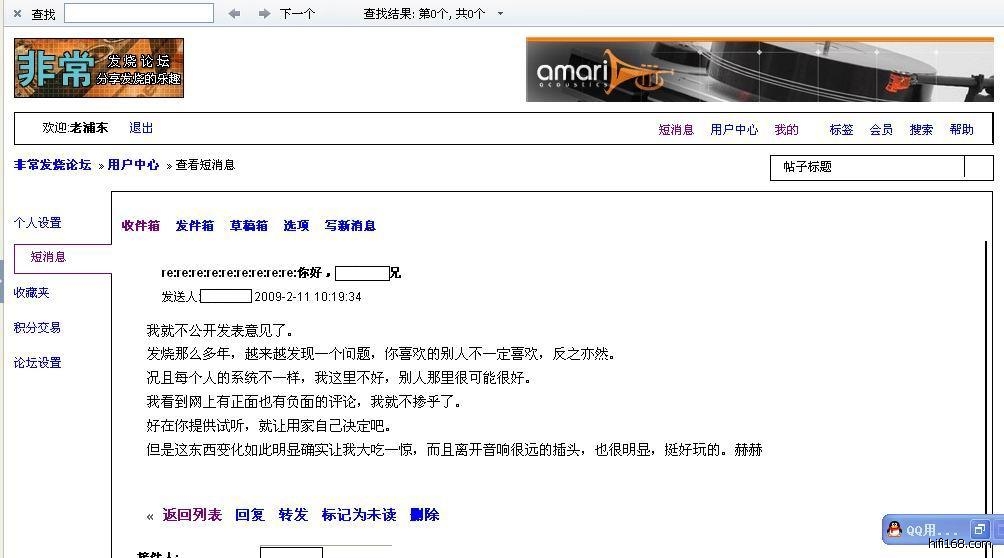1004x558 pixels.
Task: Click in the find text input field
Action: 138,13
